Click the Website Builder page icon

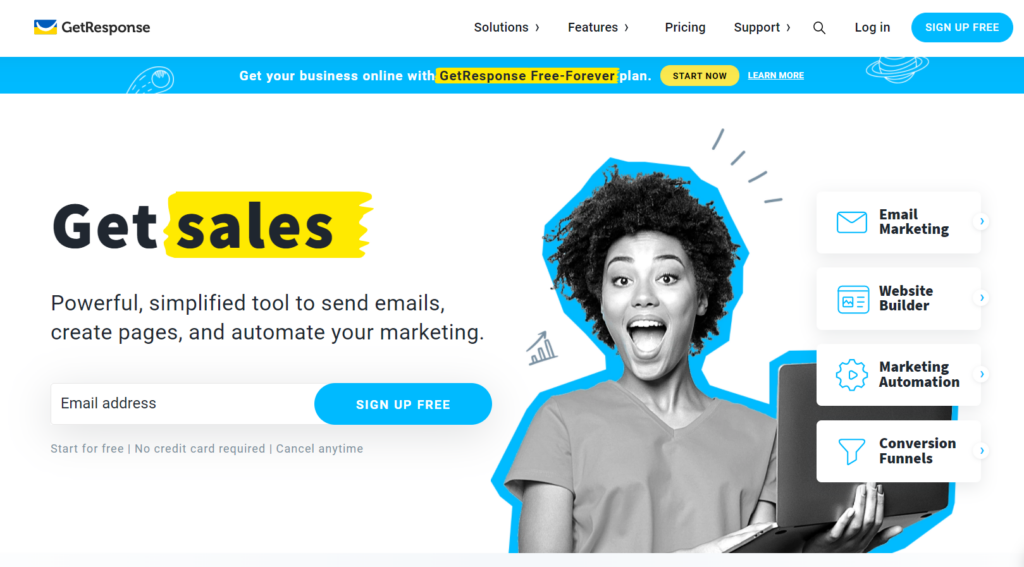tap(853, 299)
